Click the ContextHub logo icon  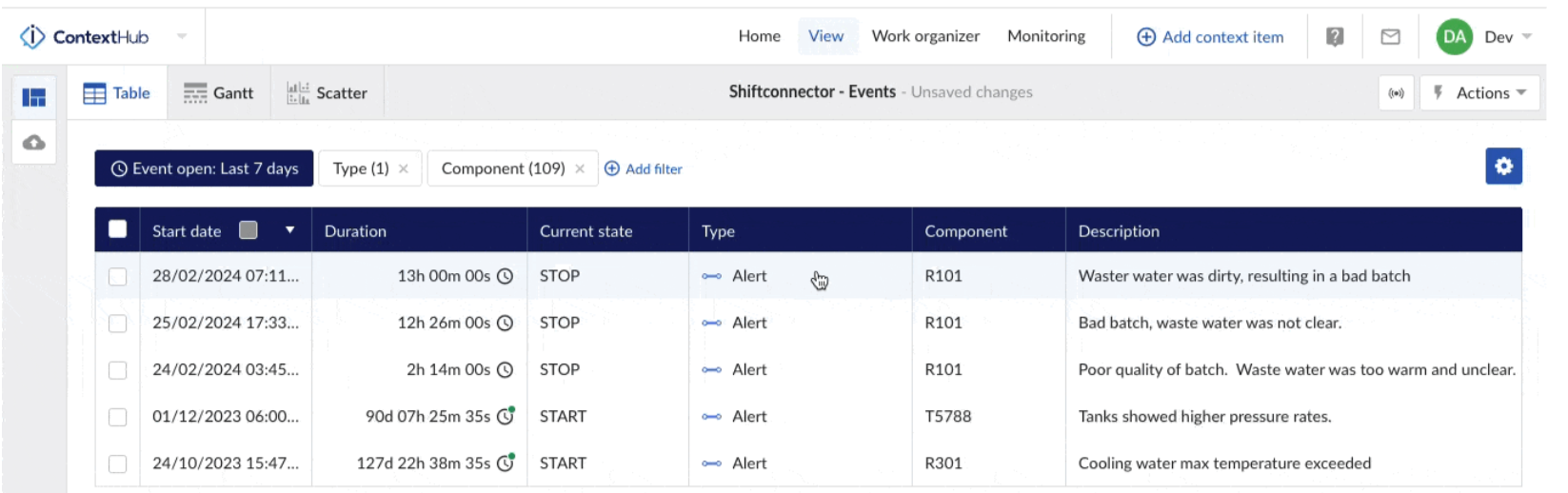point(32,37)
